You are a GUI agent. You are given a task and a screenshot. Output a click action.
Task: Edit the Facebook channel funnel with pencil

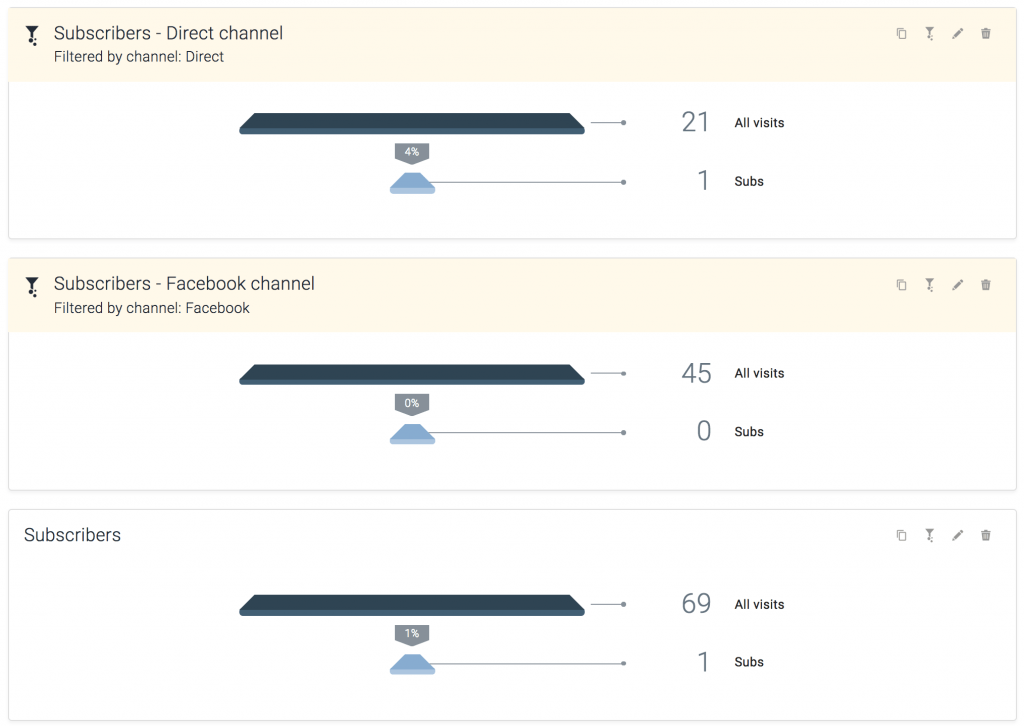(x=957, y=285)
